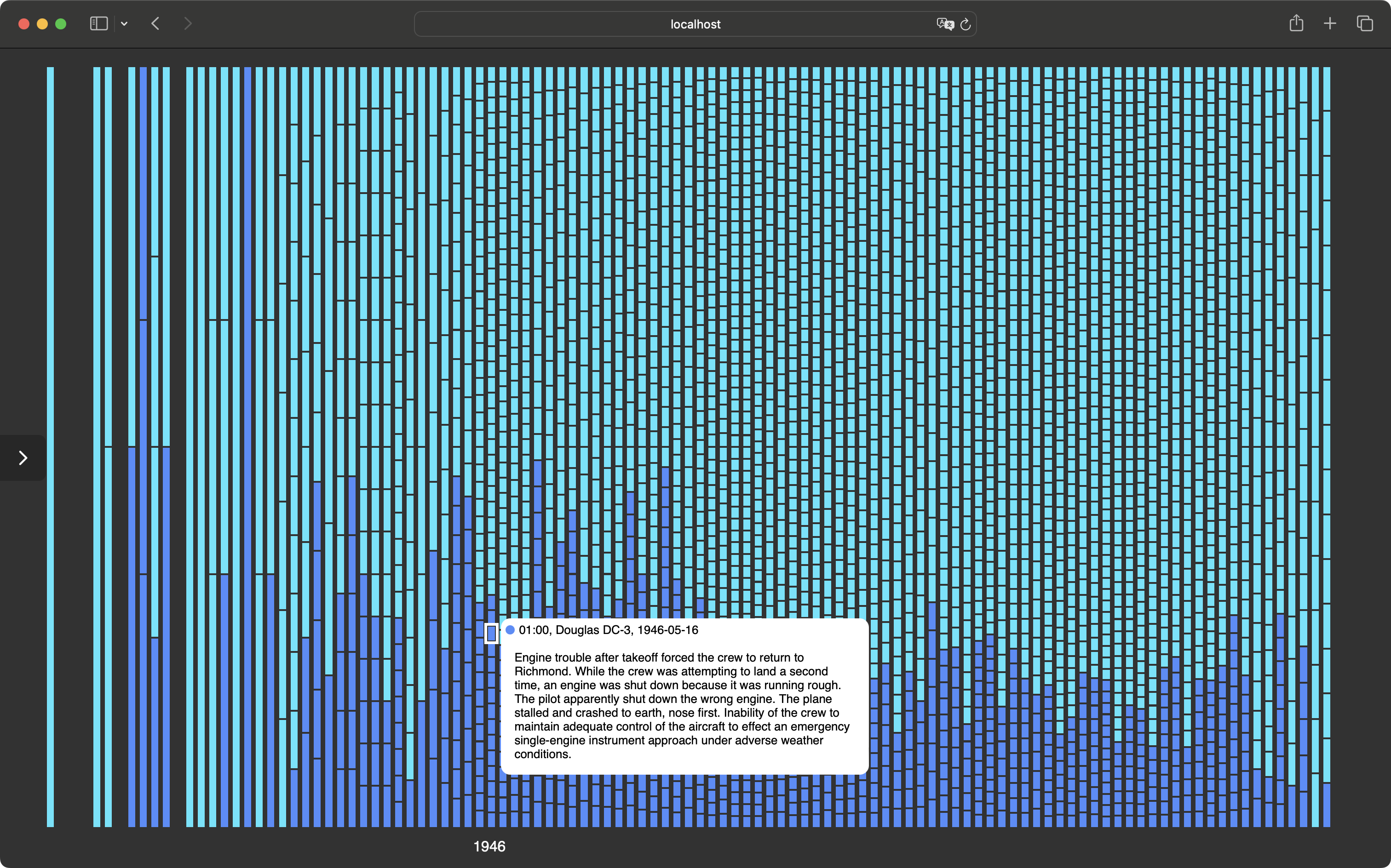Minimize window using yellow button
This screenshot has width=1391, height=868.
coord(42,23)
